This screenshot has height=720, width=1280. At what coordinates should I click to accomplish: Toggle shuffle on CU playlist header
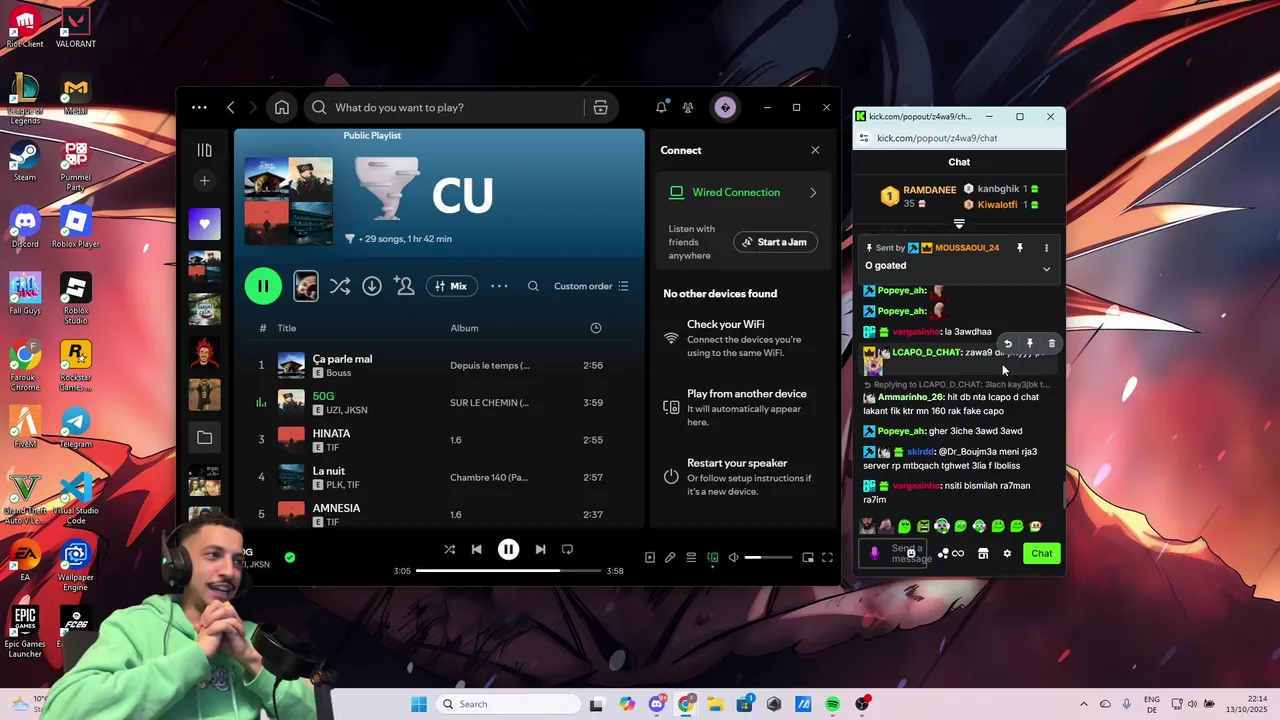point(340,286)
